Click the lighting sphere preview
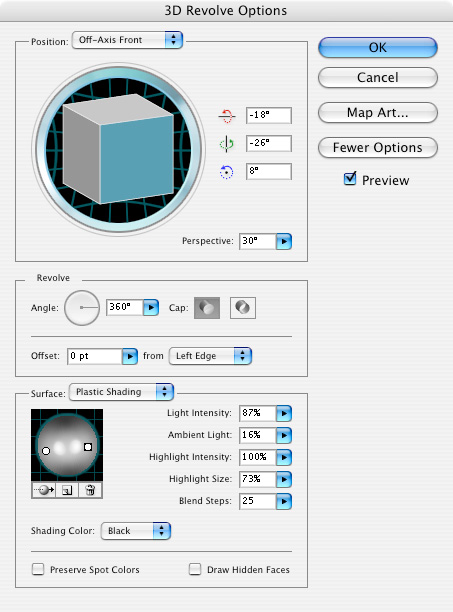Viewport: 453px width, 612px height. (67, 445)
